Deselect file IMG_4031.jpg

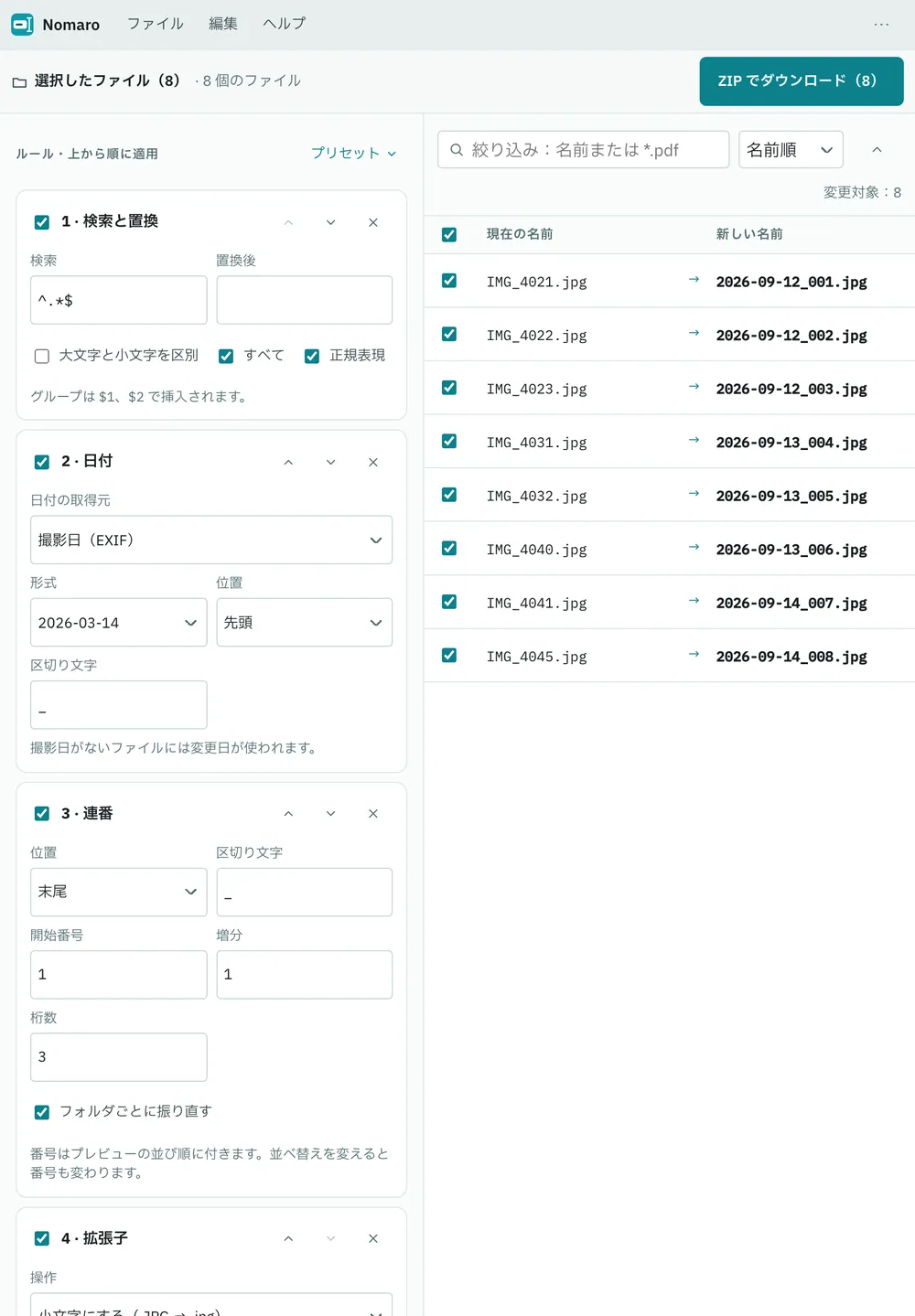[x=449, y=441]
